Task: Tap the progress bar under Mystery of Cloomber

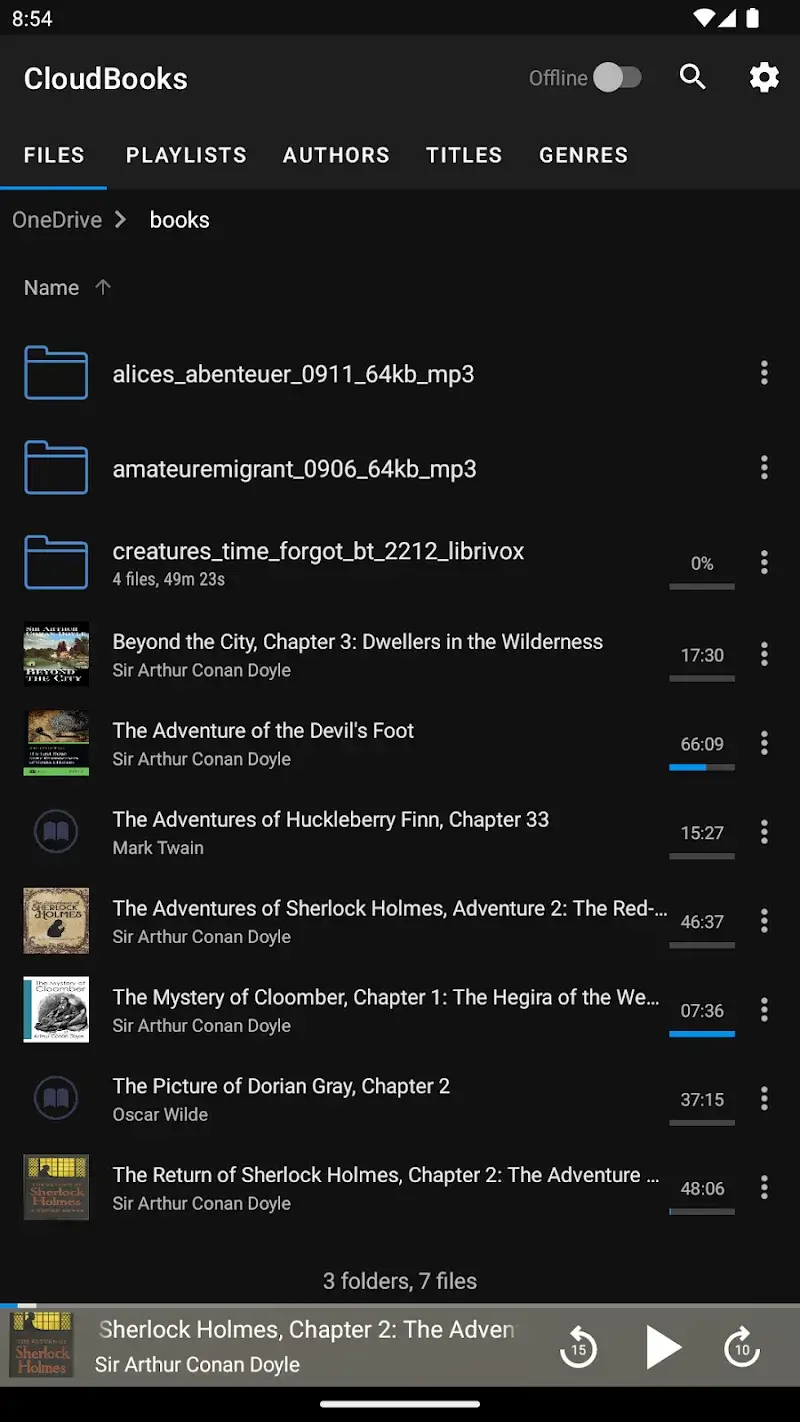Action: pyautogui.click(x=702, y=1035)
